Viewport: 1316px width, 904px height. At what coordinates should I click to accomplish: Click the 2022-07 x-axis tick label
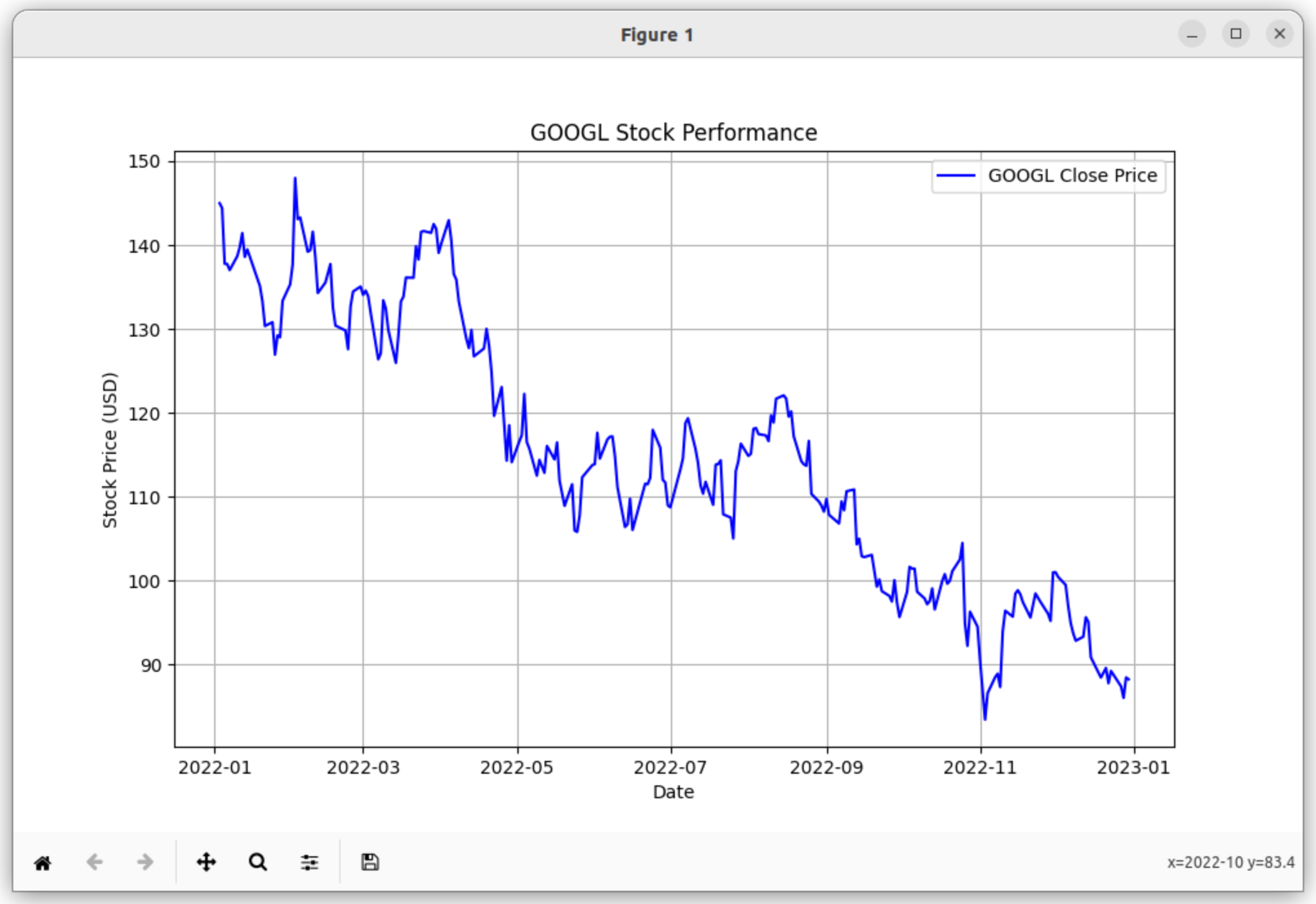click(670, 768)
